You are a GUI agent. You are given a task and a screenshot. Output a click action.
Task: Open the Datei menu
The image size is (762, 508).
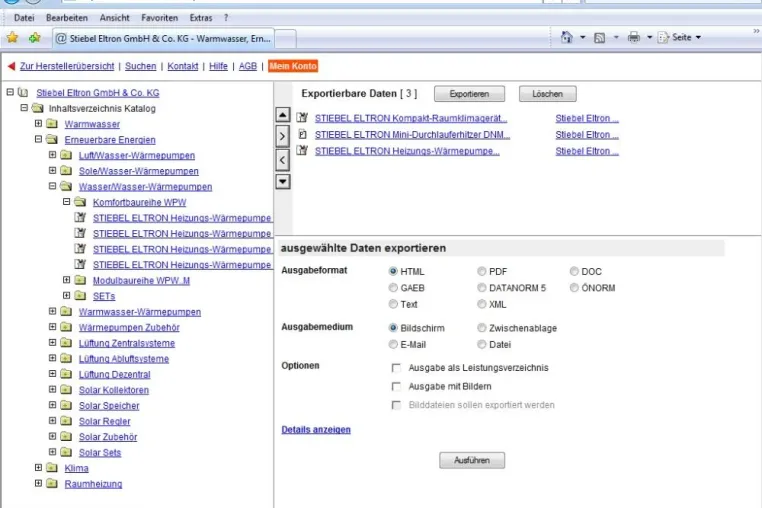coord(24,18)
